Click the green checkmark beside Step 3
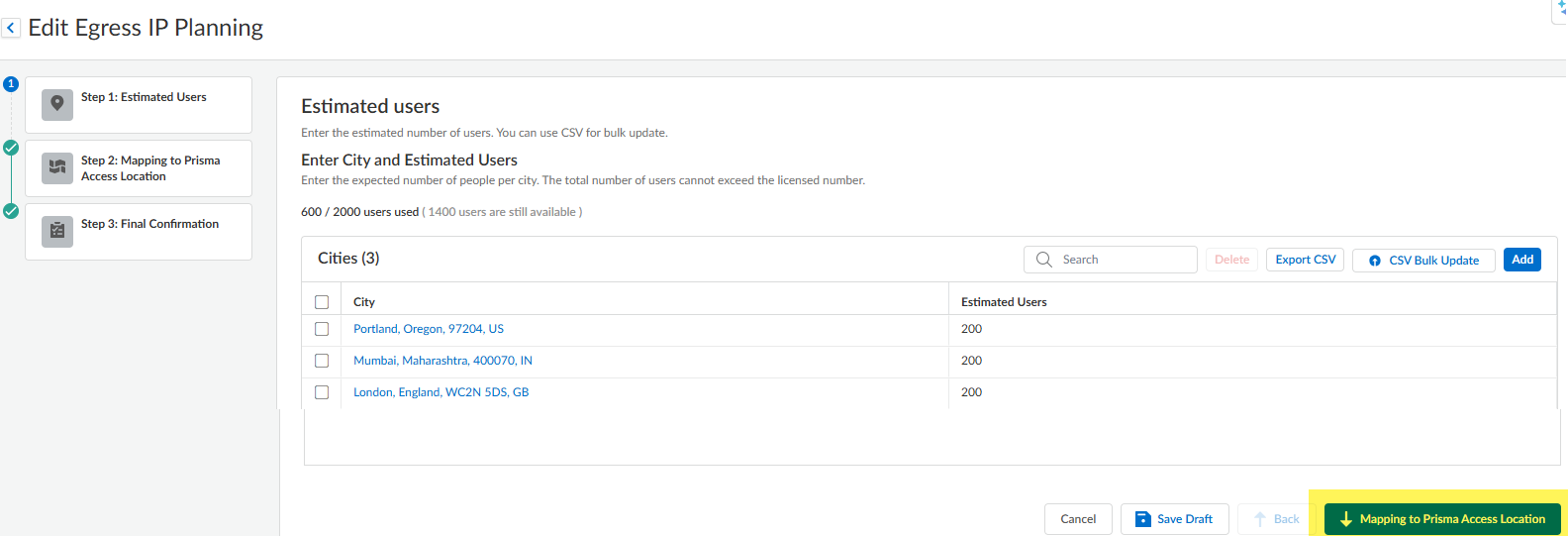1568x536 pixels. (11, 211)
